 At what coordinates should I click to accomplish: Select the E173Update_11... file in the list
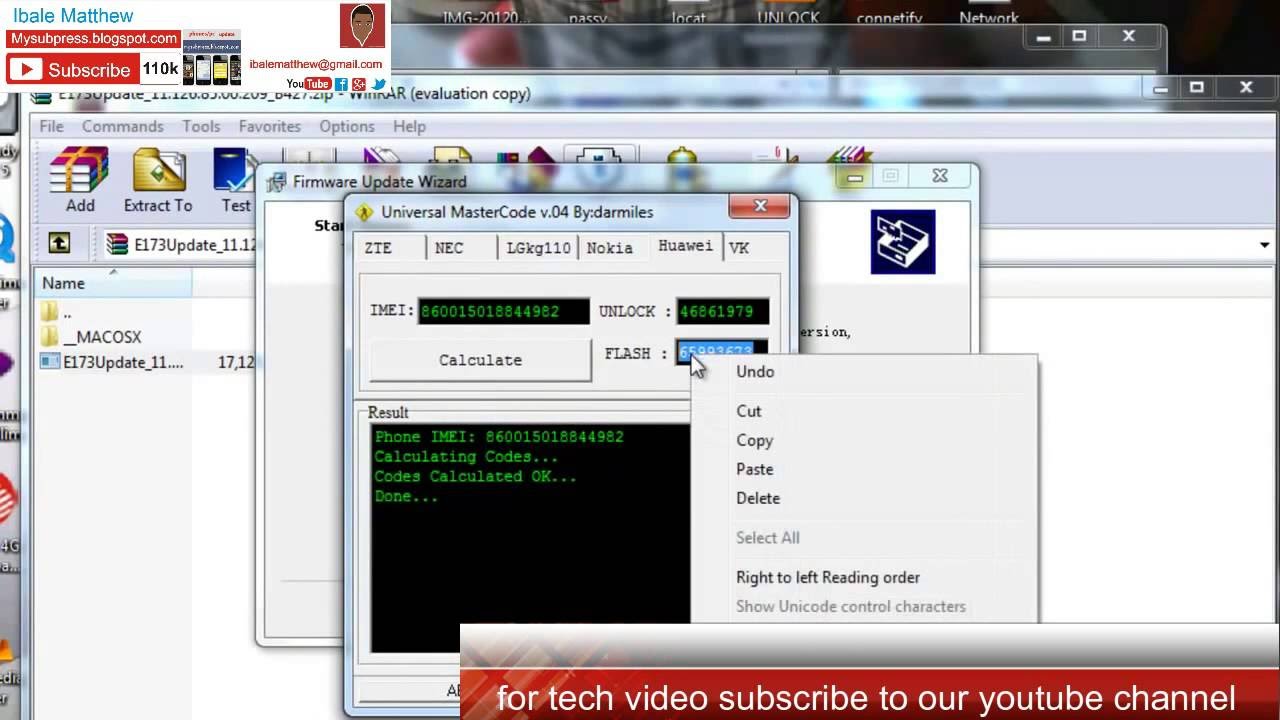click(112, 362)
